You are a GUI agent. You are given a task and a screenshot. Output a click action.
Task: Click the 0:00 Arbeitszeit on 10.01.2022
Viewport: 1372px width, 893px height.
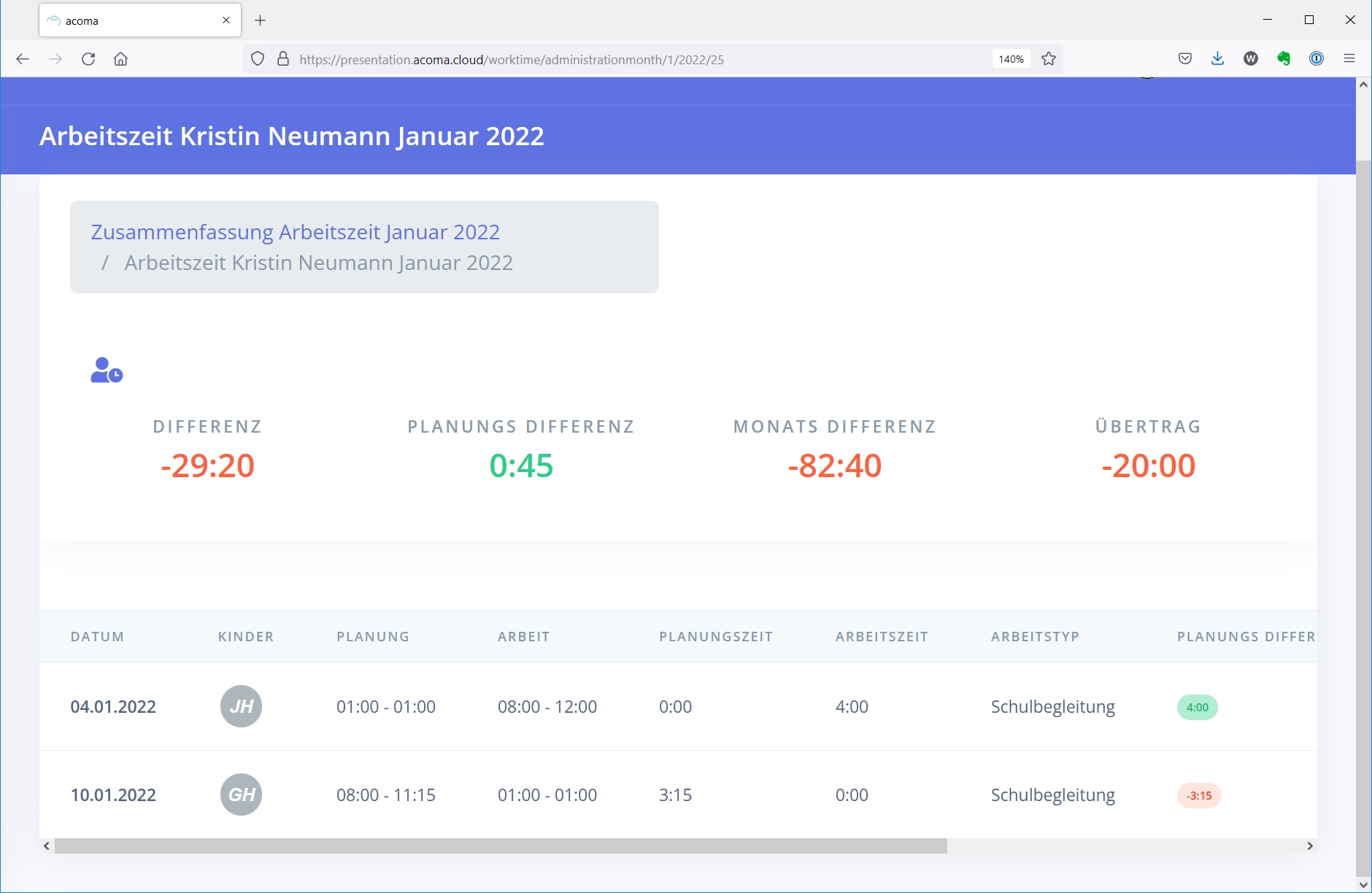852,795
